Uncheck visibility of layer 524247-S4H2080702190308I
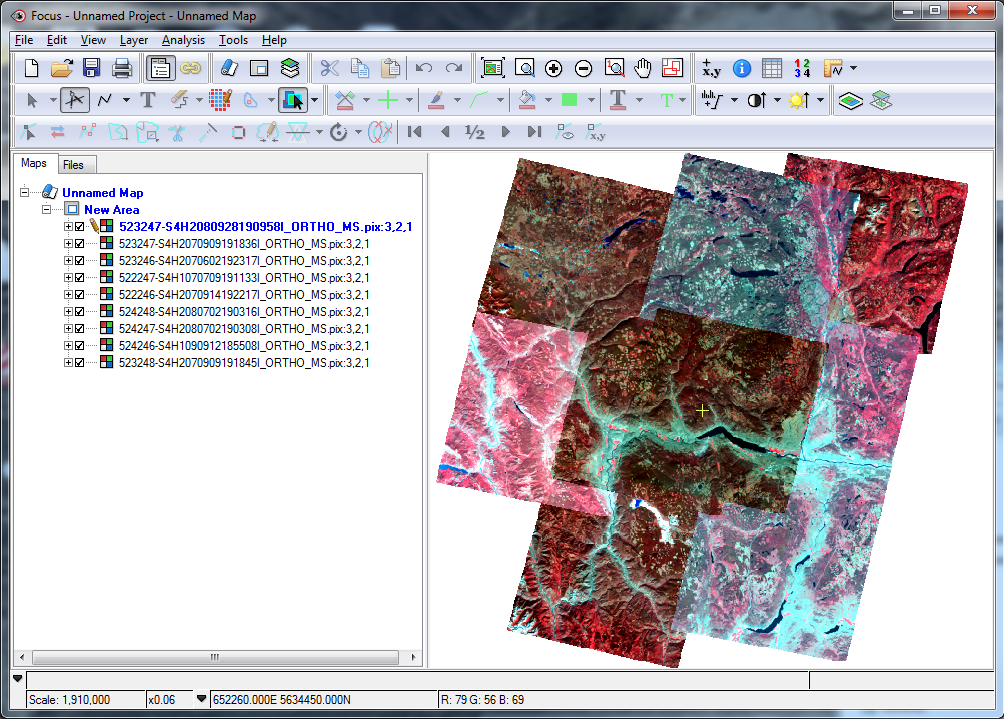This screenshot has height=719, width=1004. pos(79,328)
